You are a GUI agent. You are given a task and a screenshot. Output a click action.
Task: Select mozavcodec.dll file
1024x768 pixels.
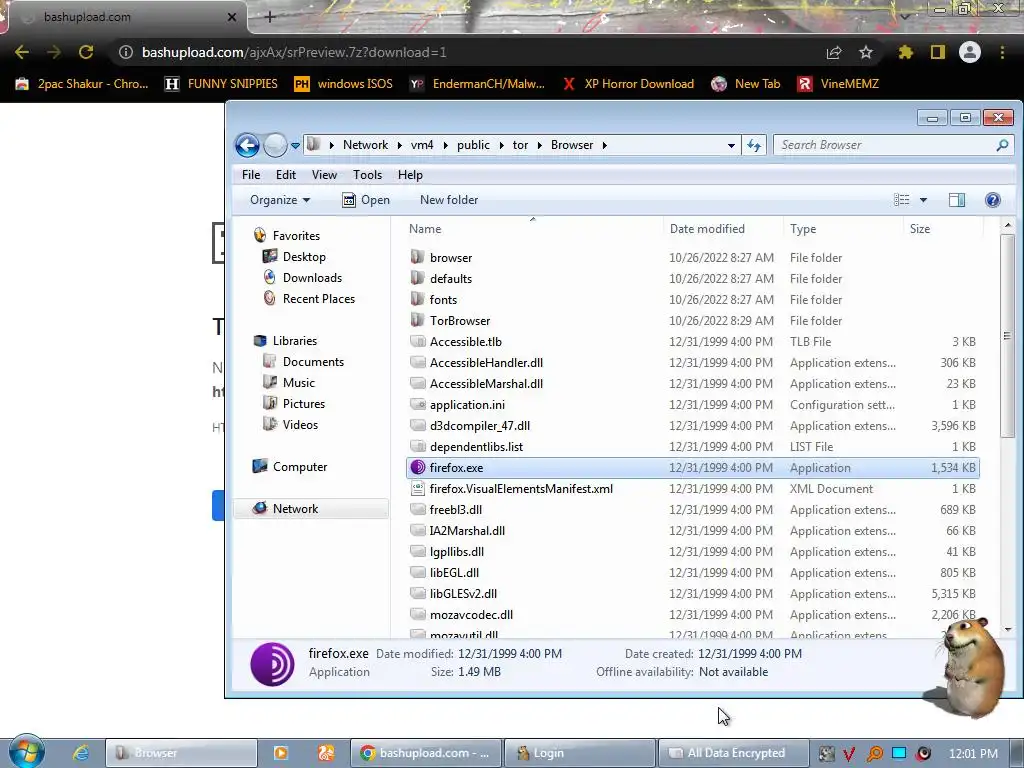pos(471,615)
